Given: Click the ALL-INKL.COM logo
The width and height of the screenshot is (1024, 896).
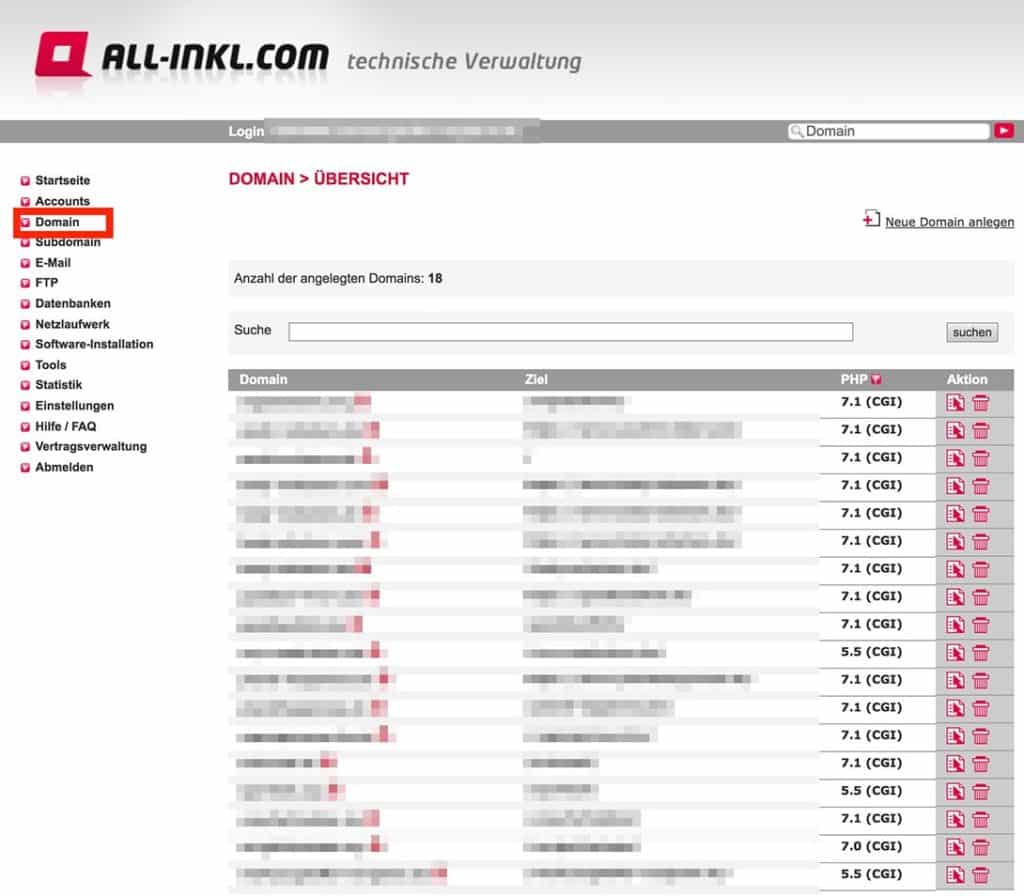Looking at the screenshot, I should (185, 57).
